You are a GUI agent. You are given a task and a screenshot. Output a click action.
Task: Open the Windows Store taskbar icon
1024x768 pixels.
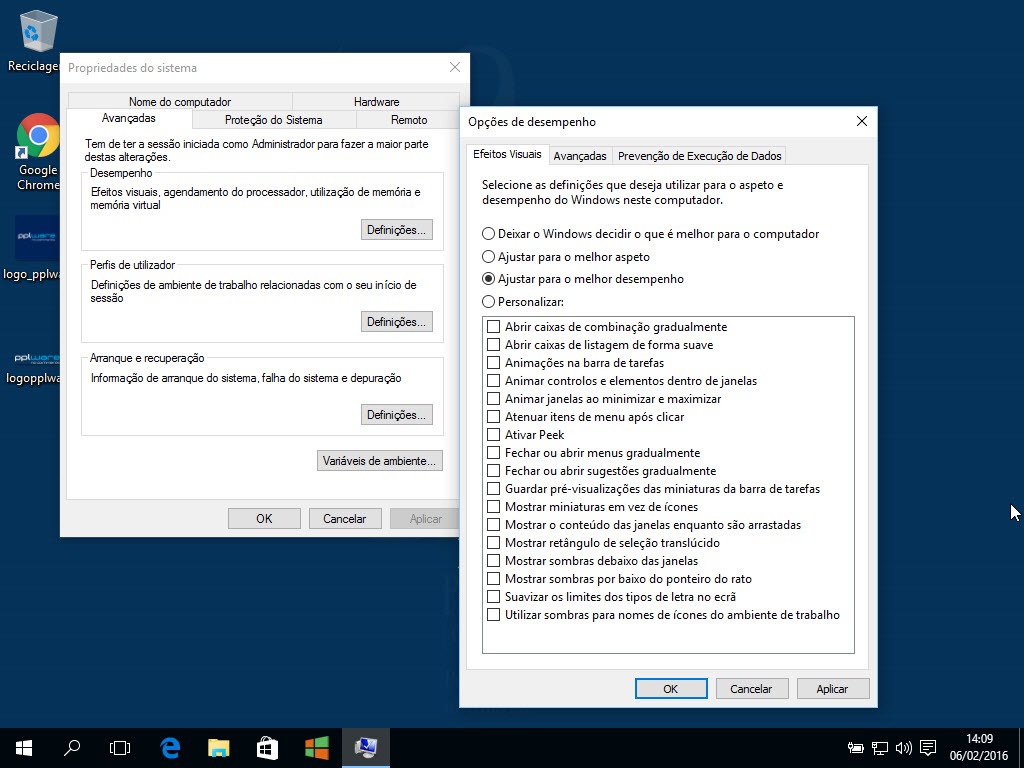pyautogui.click(x=267, y=747)
